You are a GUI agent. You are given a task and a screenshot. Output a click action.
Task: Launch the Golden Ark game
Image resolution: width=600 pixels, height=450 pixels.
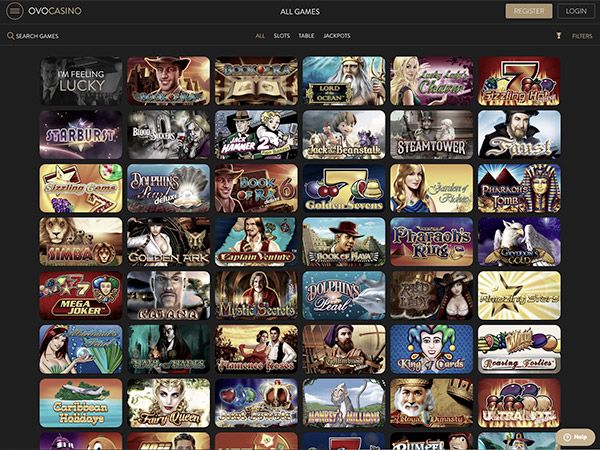[x=169, y=242]
